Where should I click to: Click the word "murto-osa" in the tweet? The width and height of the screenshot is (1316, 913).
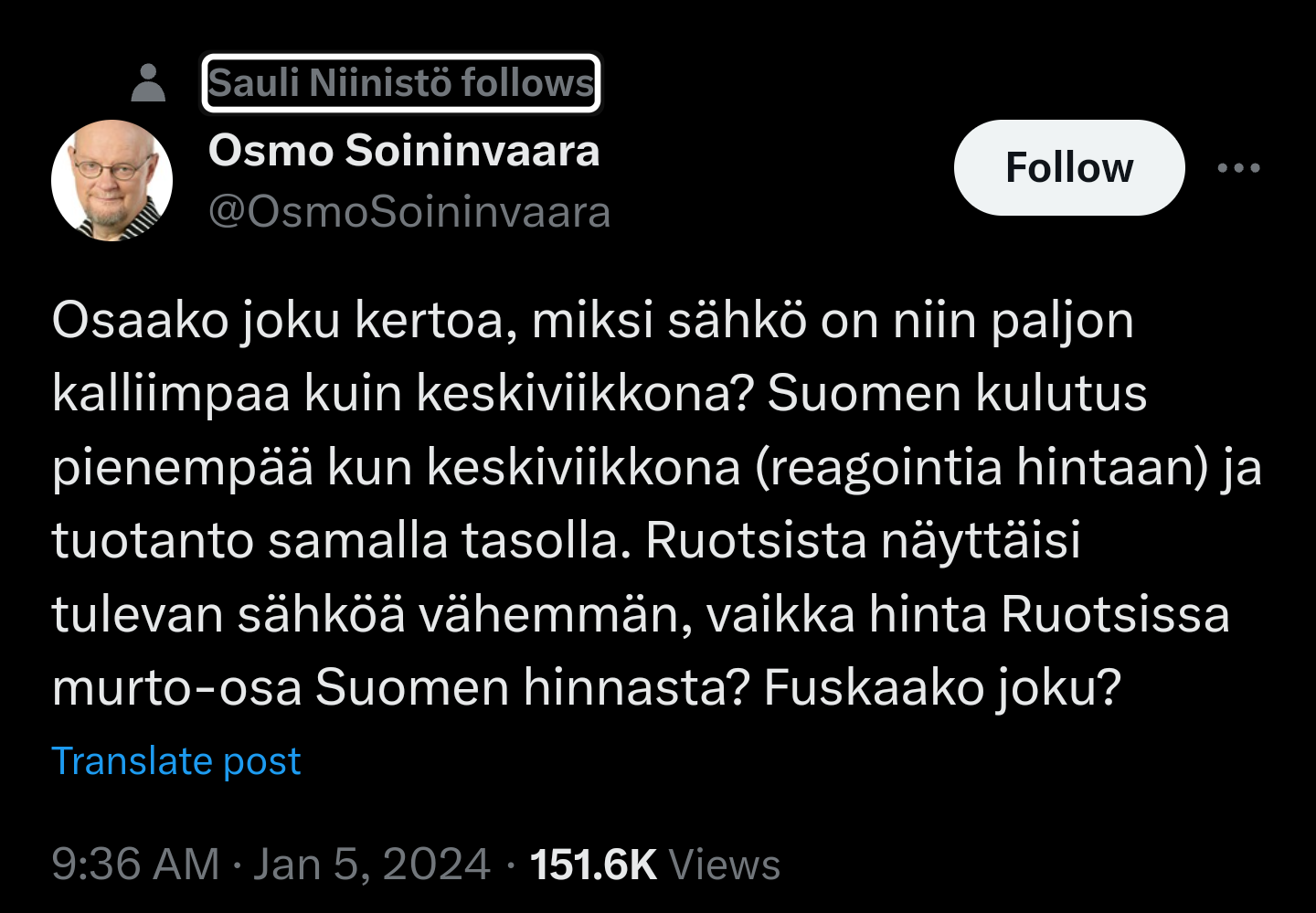(176, 687)
